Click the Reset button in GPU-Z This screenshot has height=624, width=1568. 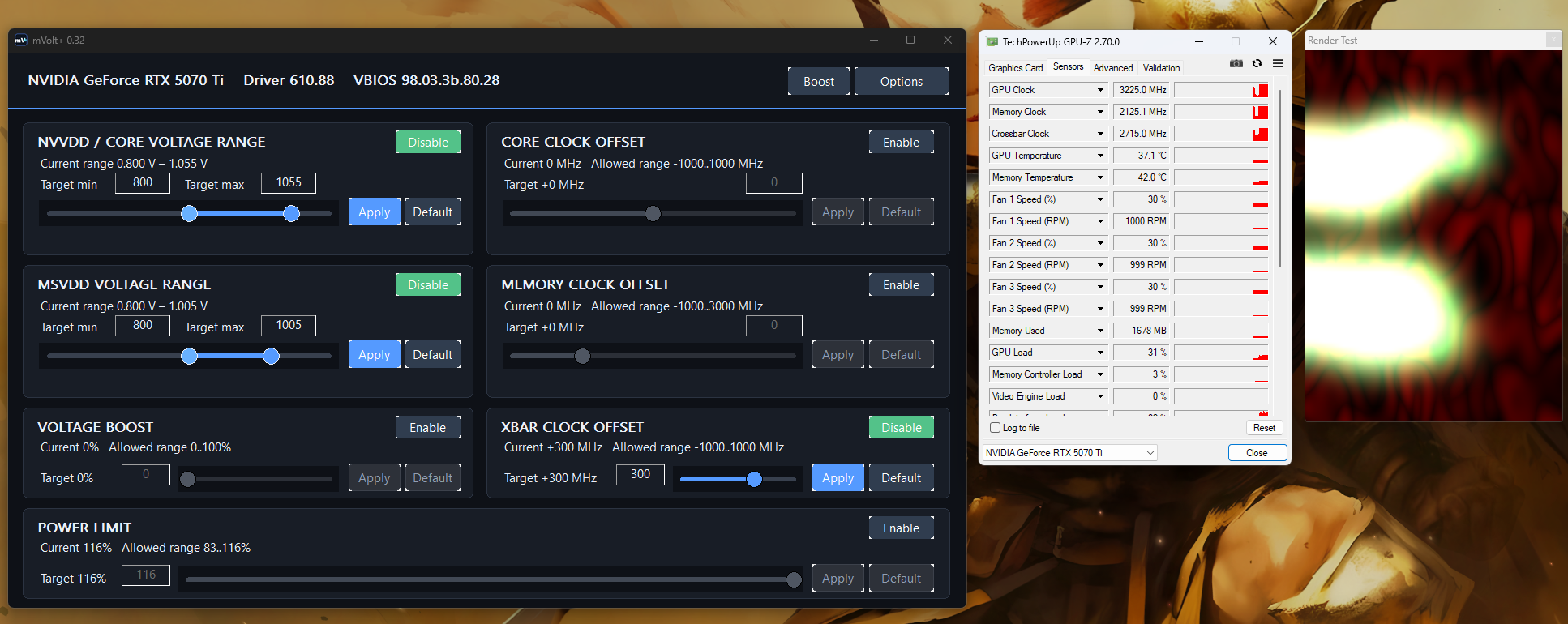[x=1264, y=428]
